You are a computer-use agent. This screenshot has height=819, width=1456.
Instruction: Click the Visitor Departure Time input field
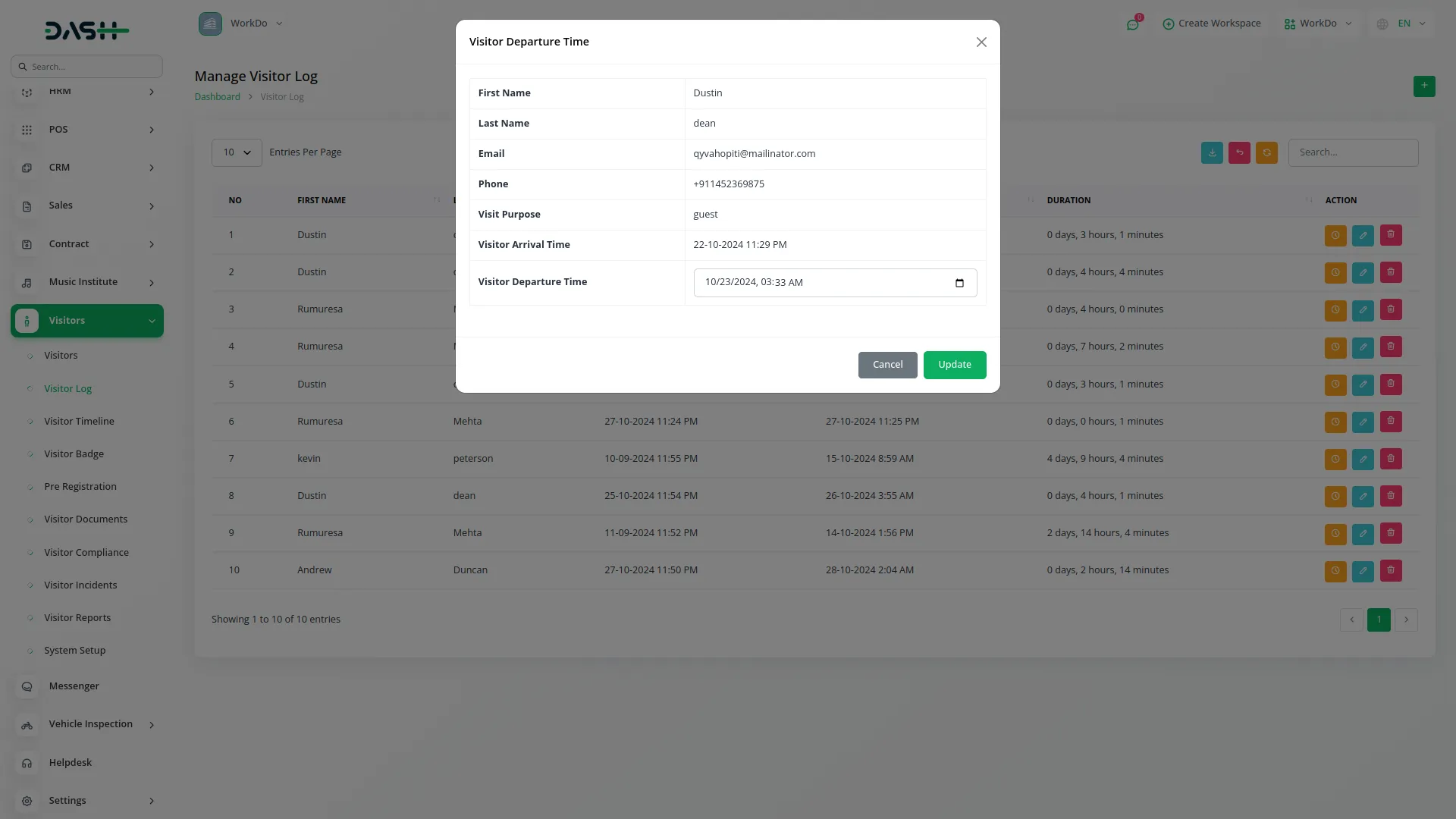pos(819,283)
